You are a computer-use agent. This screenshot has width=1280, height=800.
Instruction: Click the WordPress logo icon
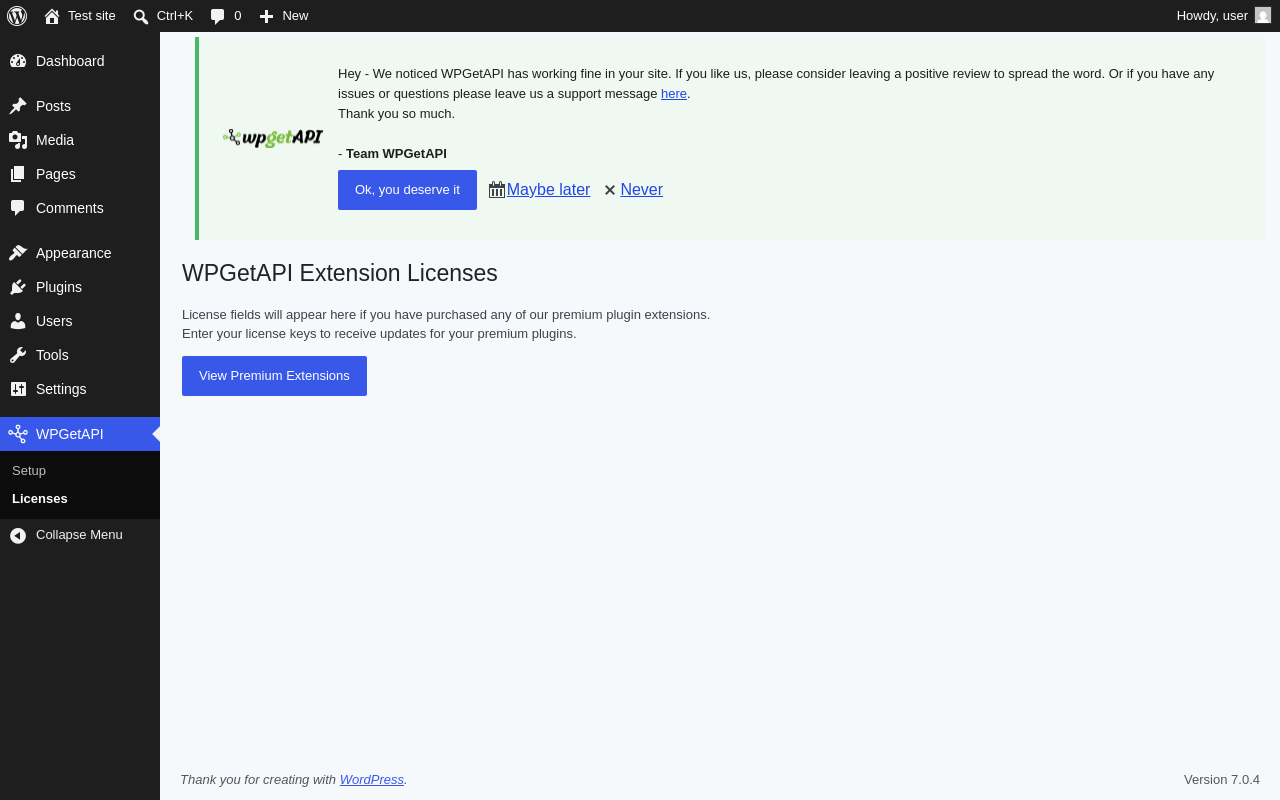point(17,16)
